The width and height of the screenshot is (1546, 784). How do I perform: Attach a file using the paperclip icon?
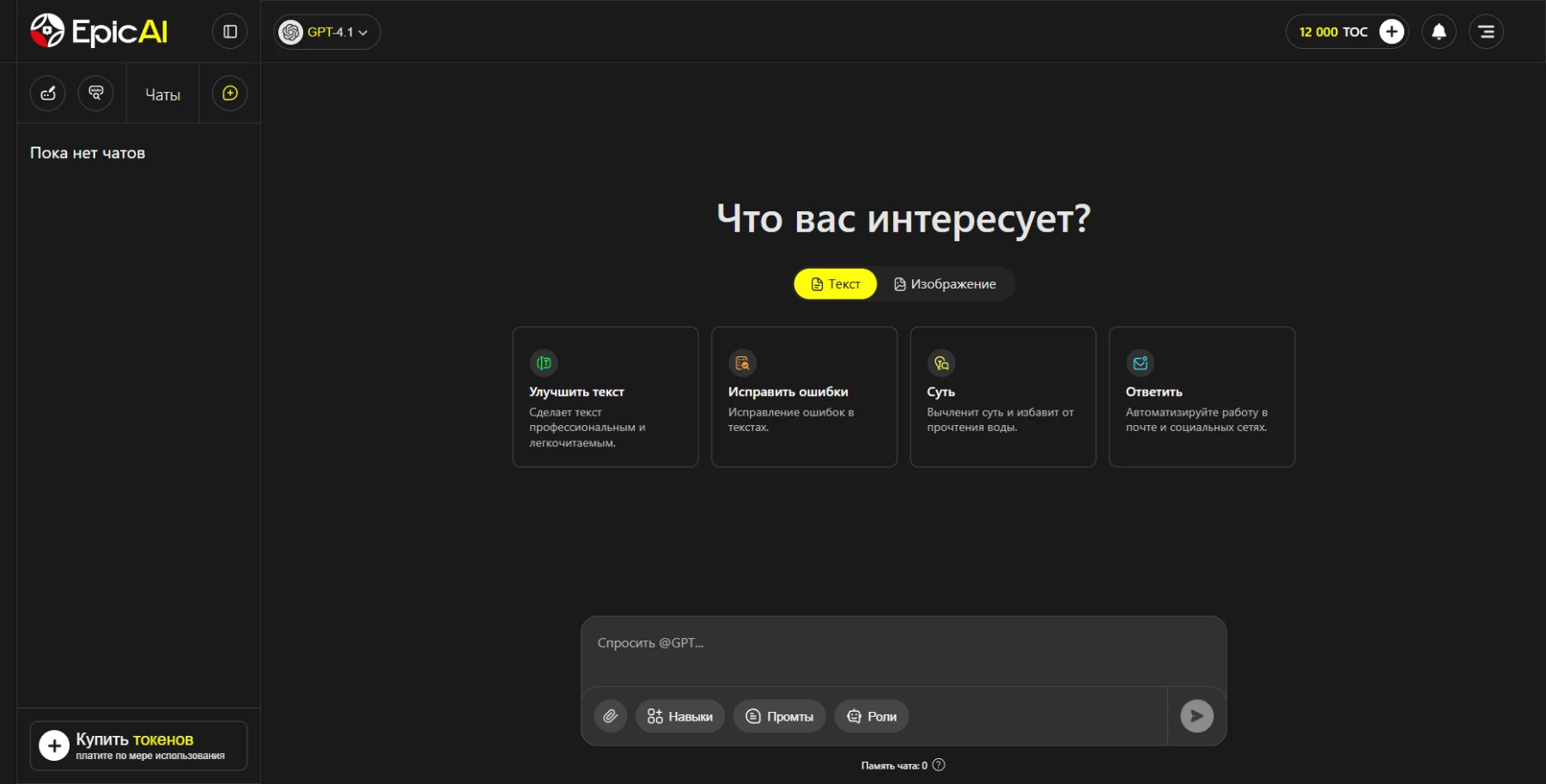611,716
